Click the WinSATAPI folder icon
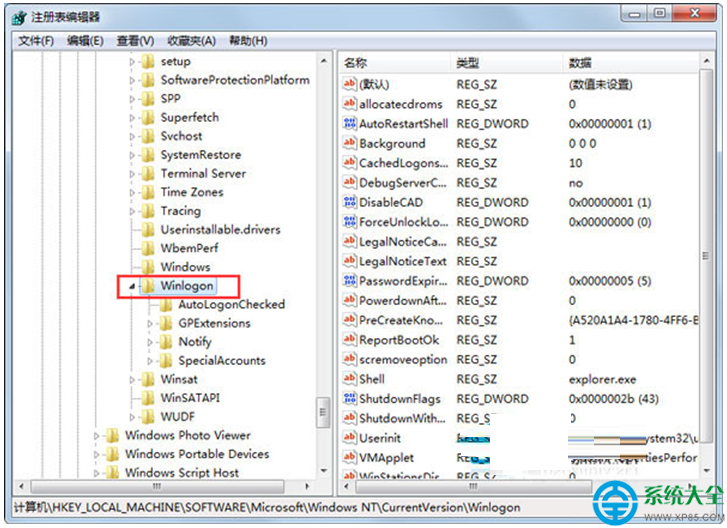This screenshot has width=727, height=528. click(148, 398)
